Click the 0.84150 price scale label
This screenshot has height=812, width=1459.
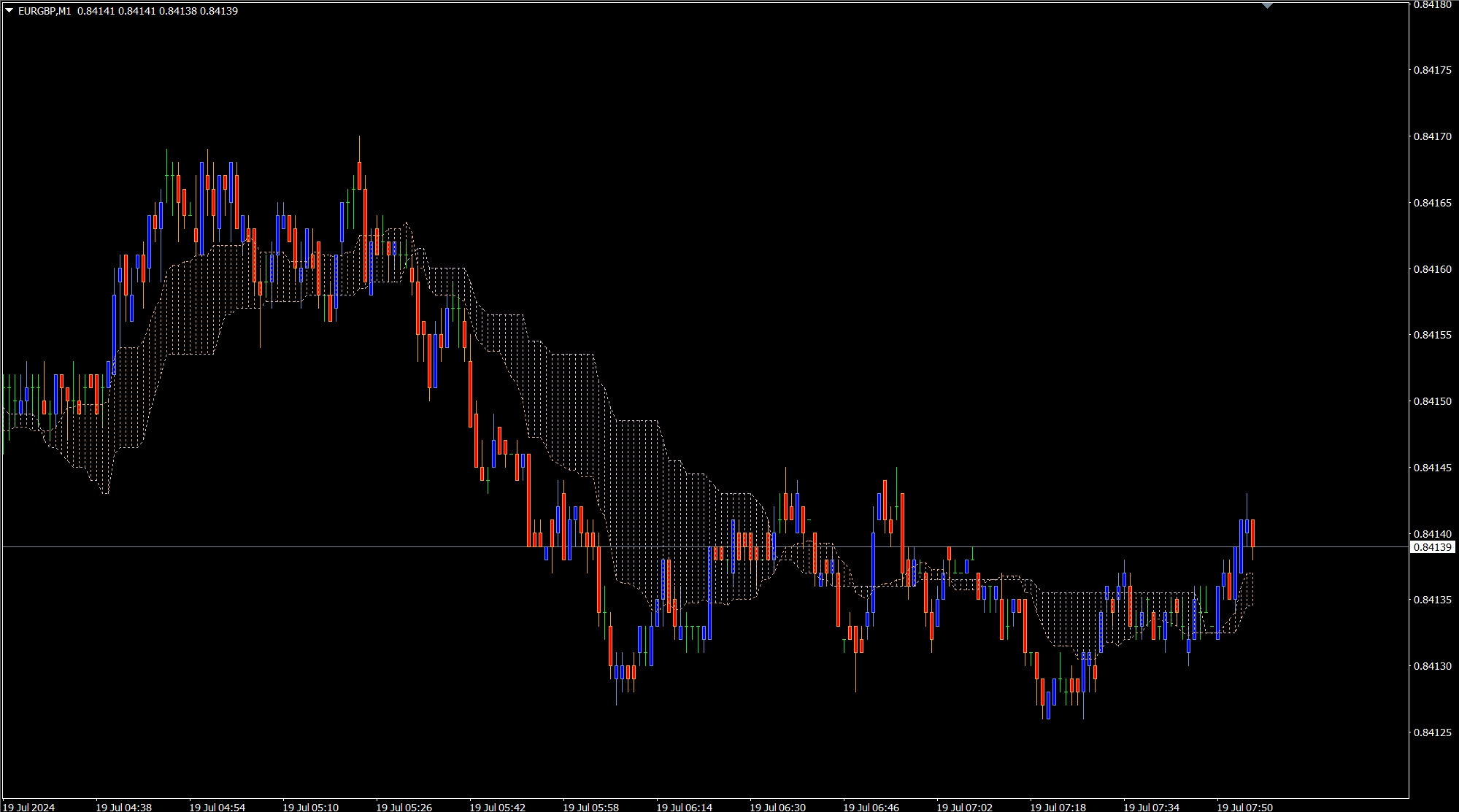tap(1431, 401)
